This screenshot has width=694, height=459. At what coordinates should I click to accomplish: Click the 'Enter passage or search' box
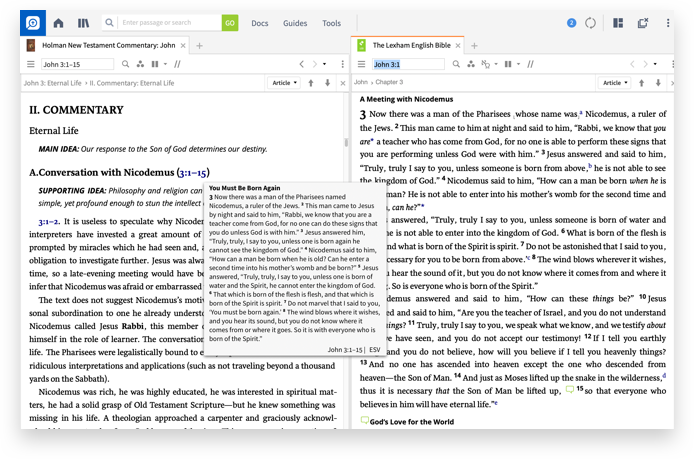click(x=170, y=23)
